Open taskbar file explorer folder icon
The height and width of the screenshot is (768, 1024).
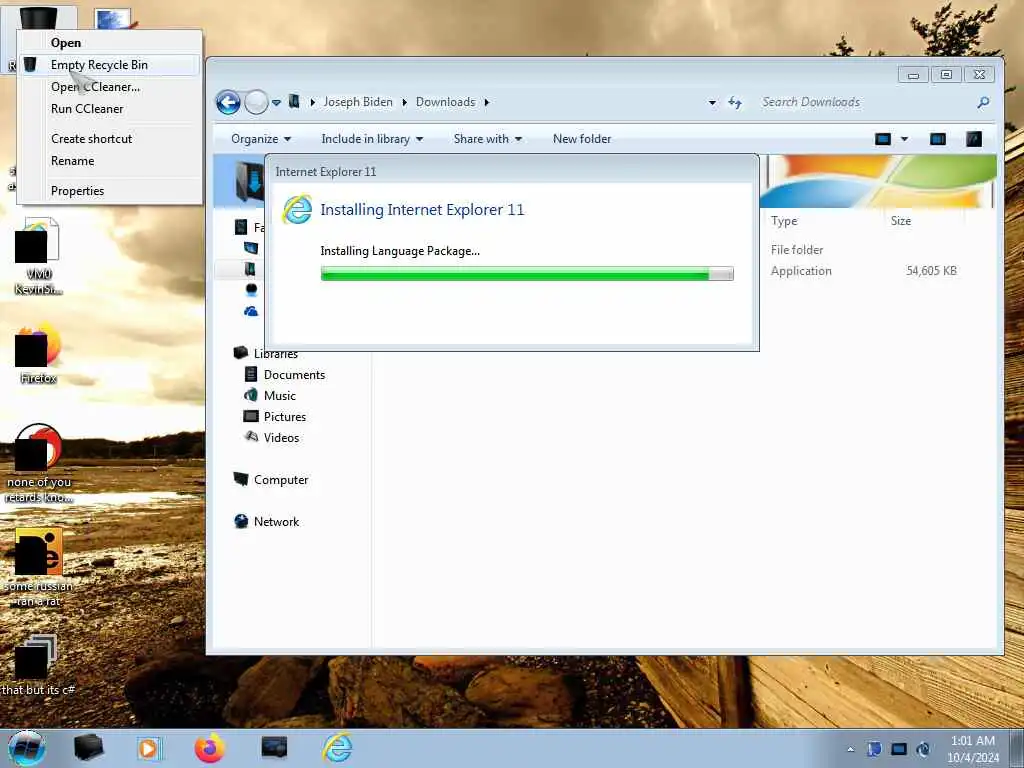(x=88, y=748)
